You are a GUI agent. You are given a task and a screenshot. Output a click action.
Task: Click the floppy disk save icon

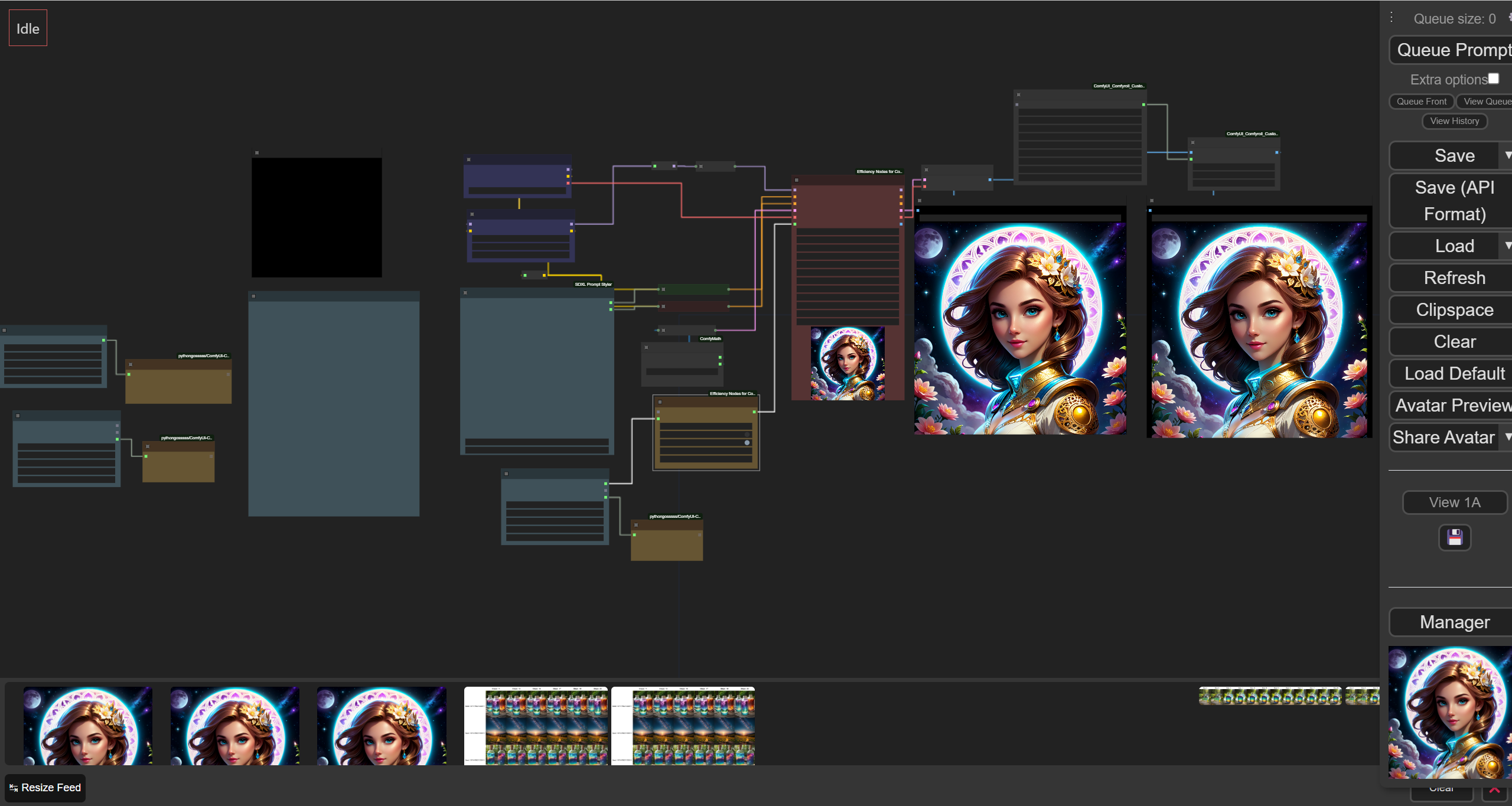[1454, 537]
